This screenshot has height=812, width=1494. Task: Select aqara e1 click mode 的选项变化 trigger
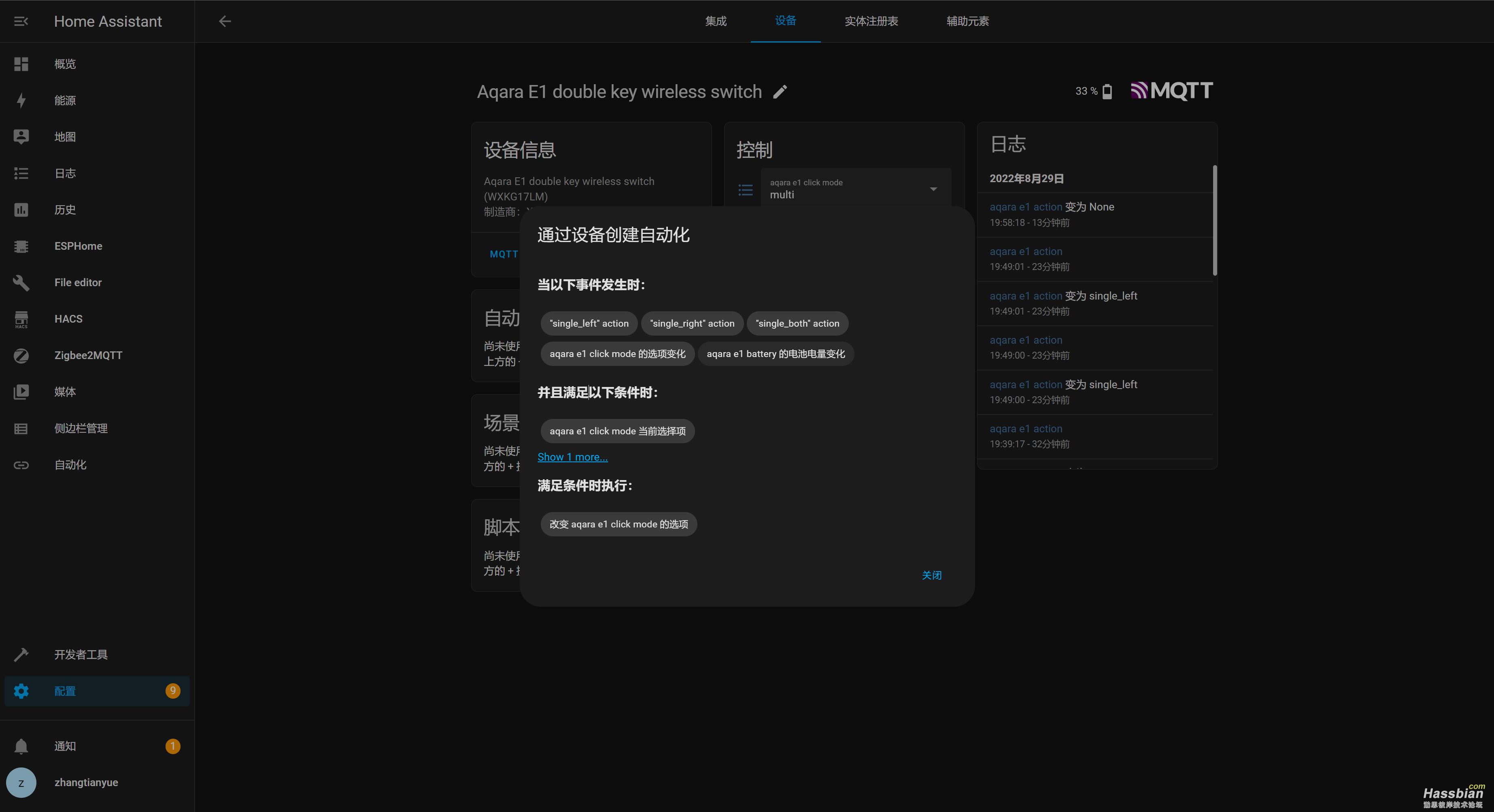pyautogui.click(x=618, y=354)
